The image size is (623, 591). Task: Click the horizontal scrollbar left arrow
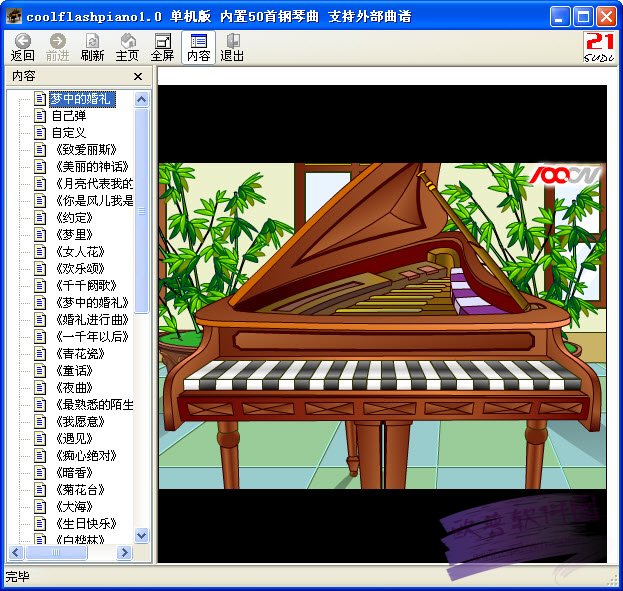(x=17, y=552)
